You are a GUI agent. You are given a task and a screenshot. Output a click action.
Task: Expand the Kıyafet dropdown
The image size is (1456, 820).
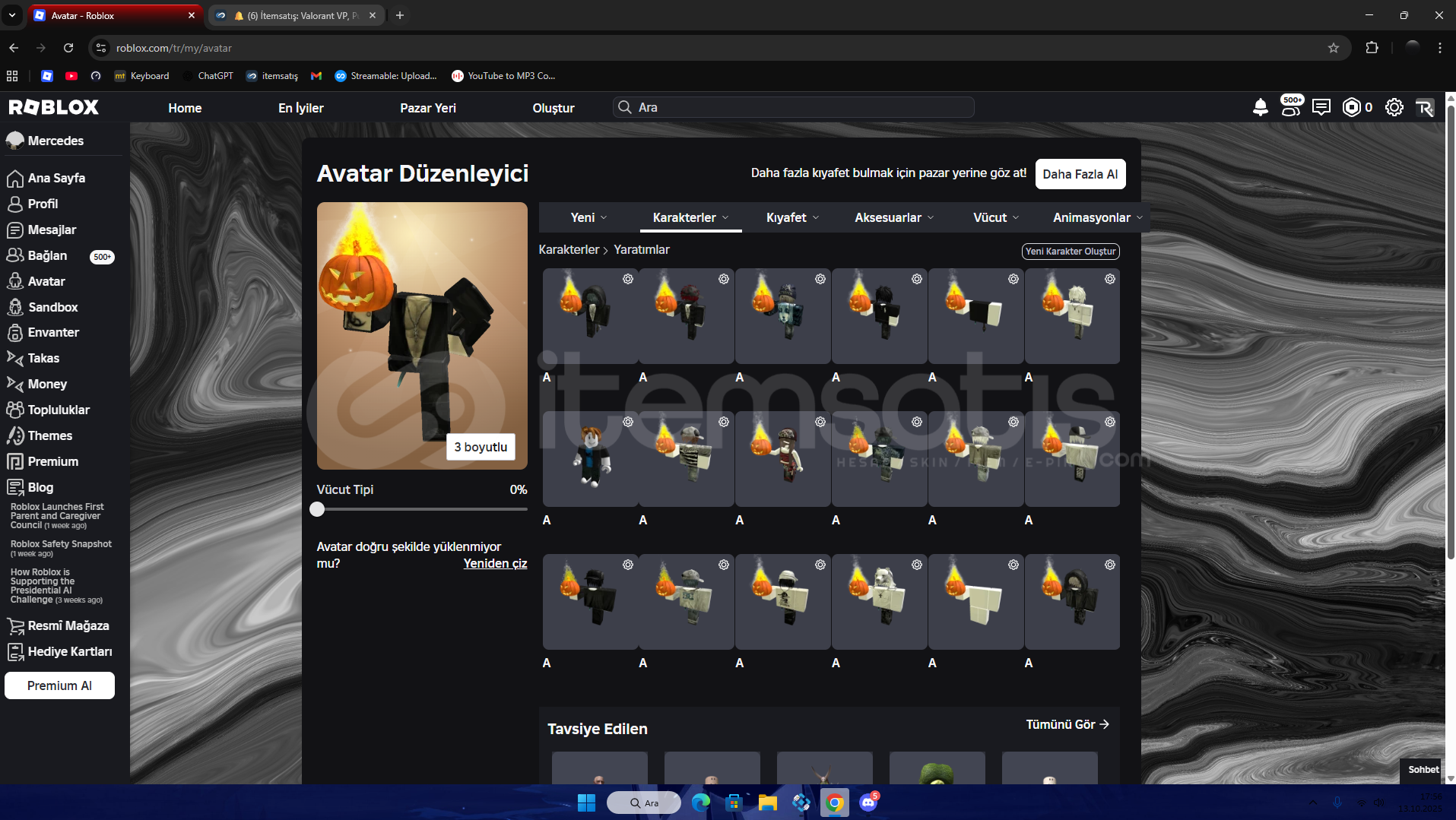coord(792,217)
